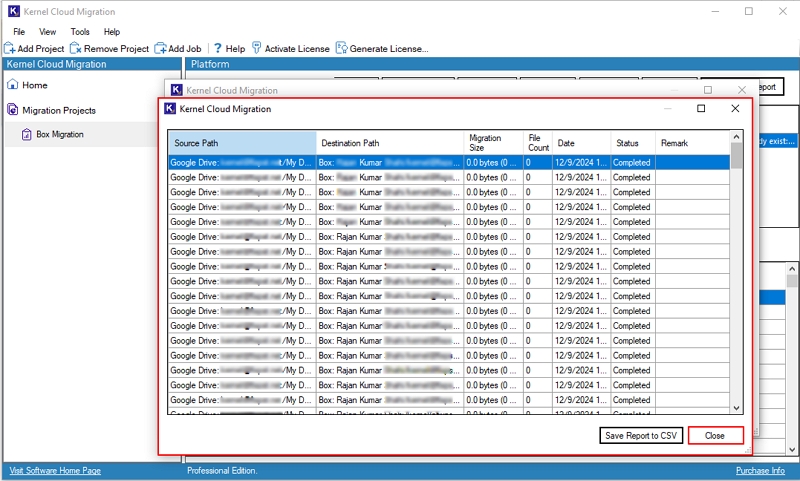800x481 pixels.
Task: Select Migration Projects in the sidebar
Action: (59, 110)
